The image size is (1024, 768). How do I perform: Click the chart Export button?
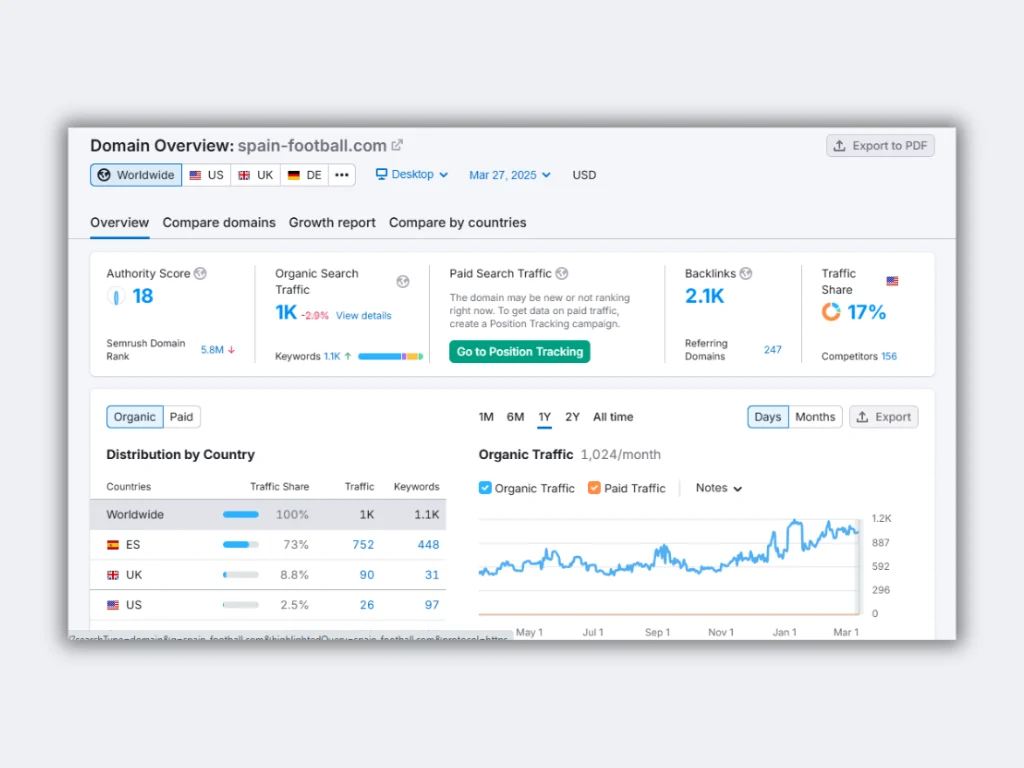point(883,417)
